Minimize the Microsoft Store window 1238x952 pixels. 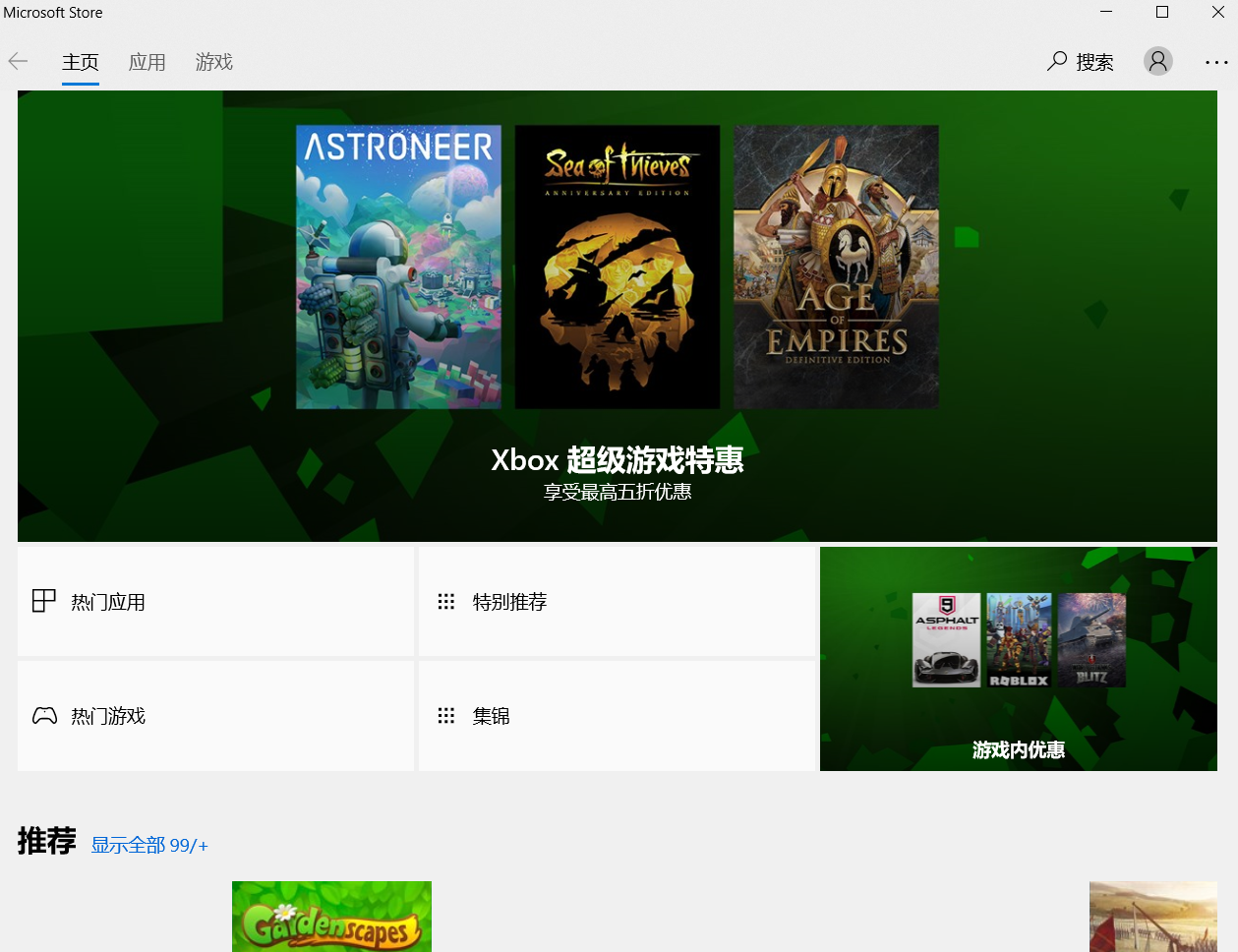(1106, 12)
